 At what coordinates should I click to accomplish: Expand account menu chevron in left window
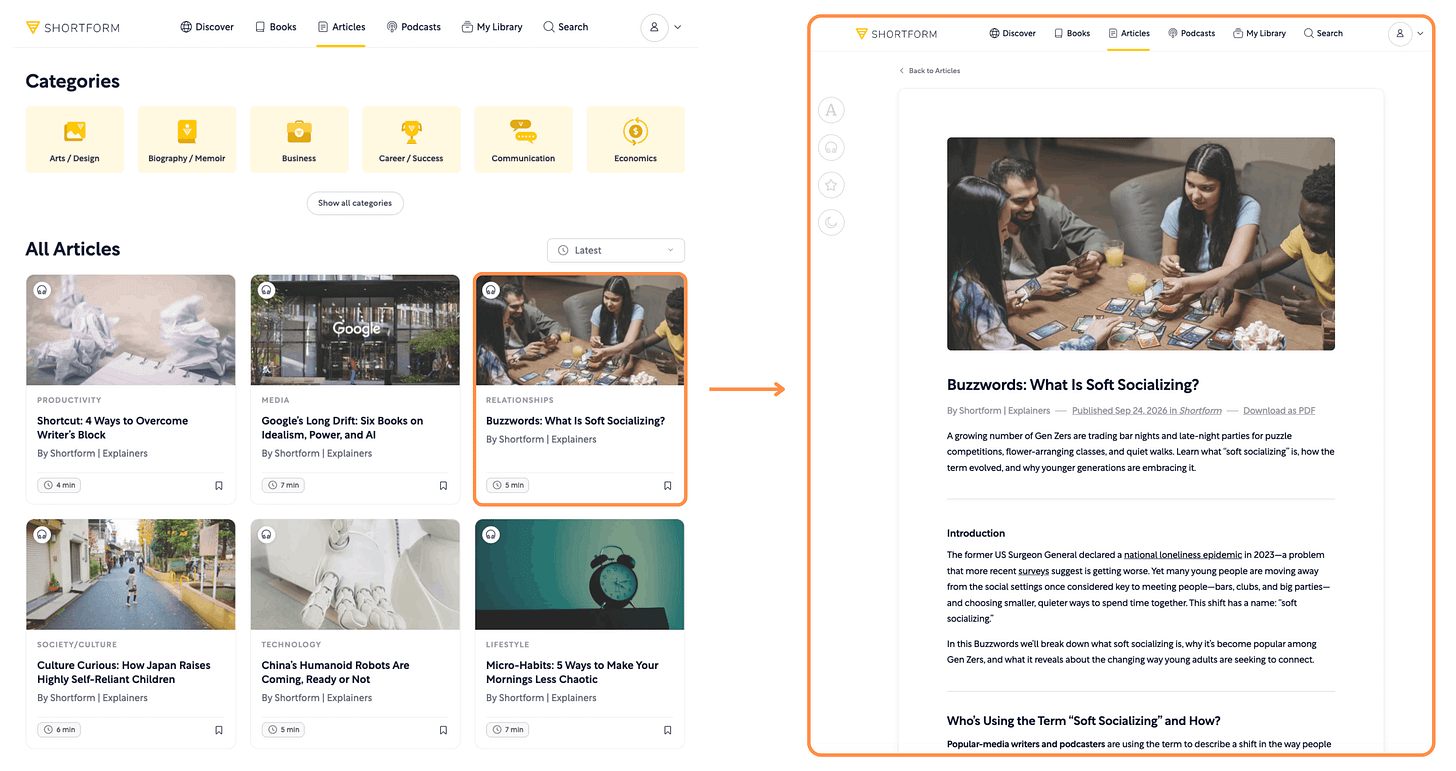click(x=678, y=28)
